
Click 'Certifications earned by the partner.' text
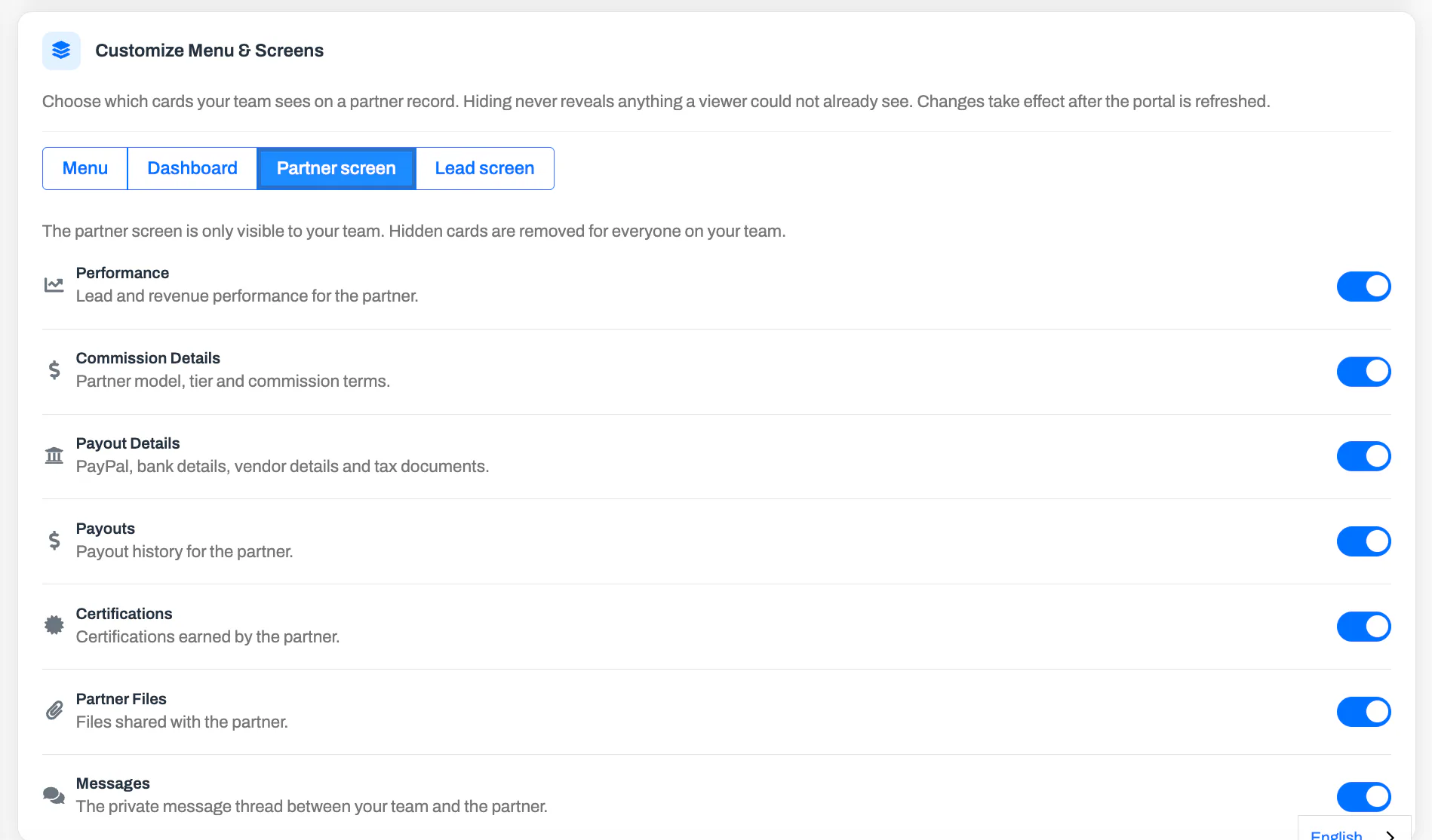tap(207, 636)
